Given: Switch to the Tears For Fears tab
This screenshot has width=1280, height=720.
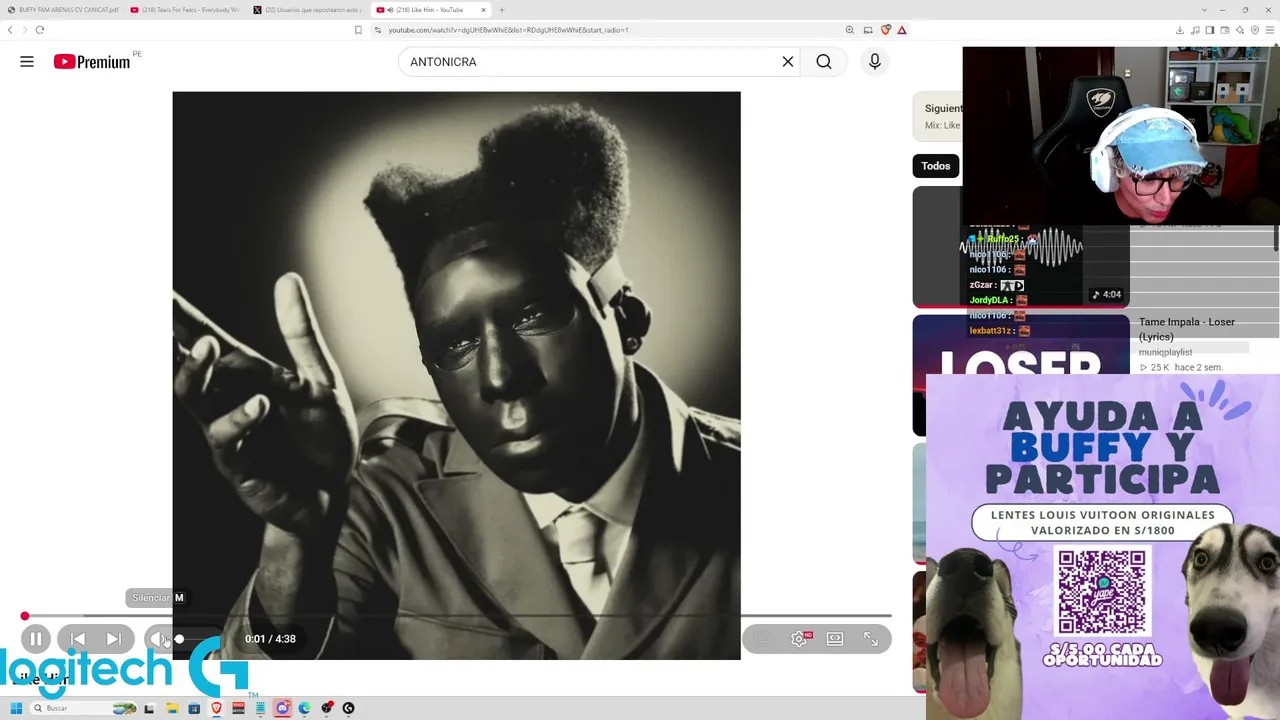Looking at the screenshot, I should click(185, 10).
